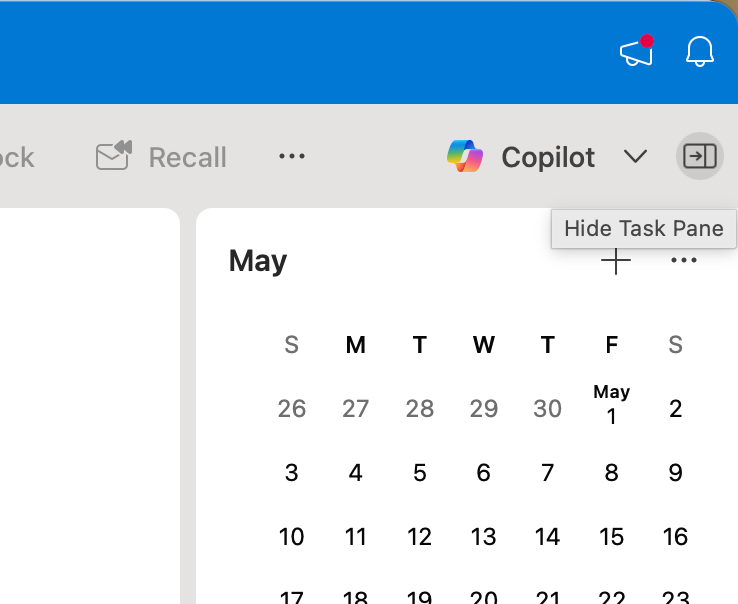This screenshot has height=604, width=738.
Task: Select April 26 in the calendar
Action: (291, 408)
